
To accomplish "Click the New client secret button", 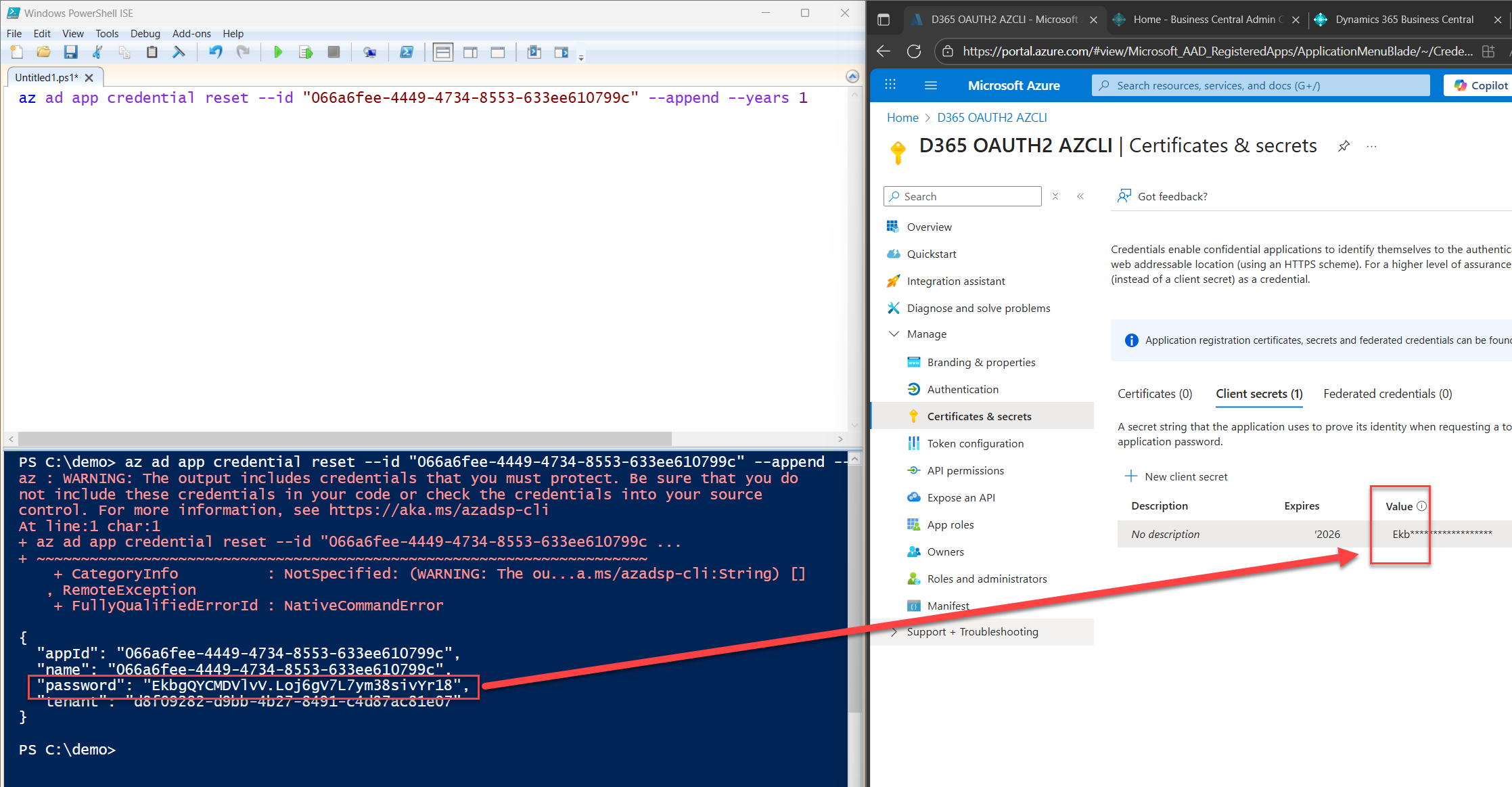I will pos(1176,476).
